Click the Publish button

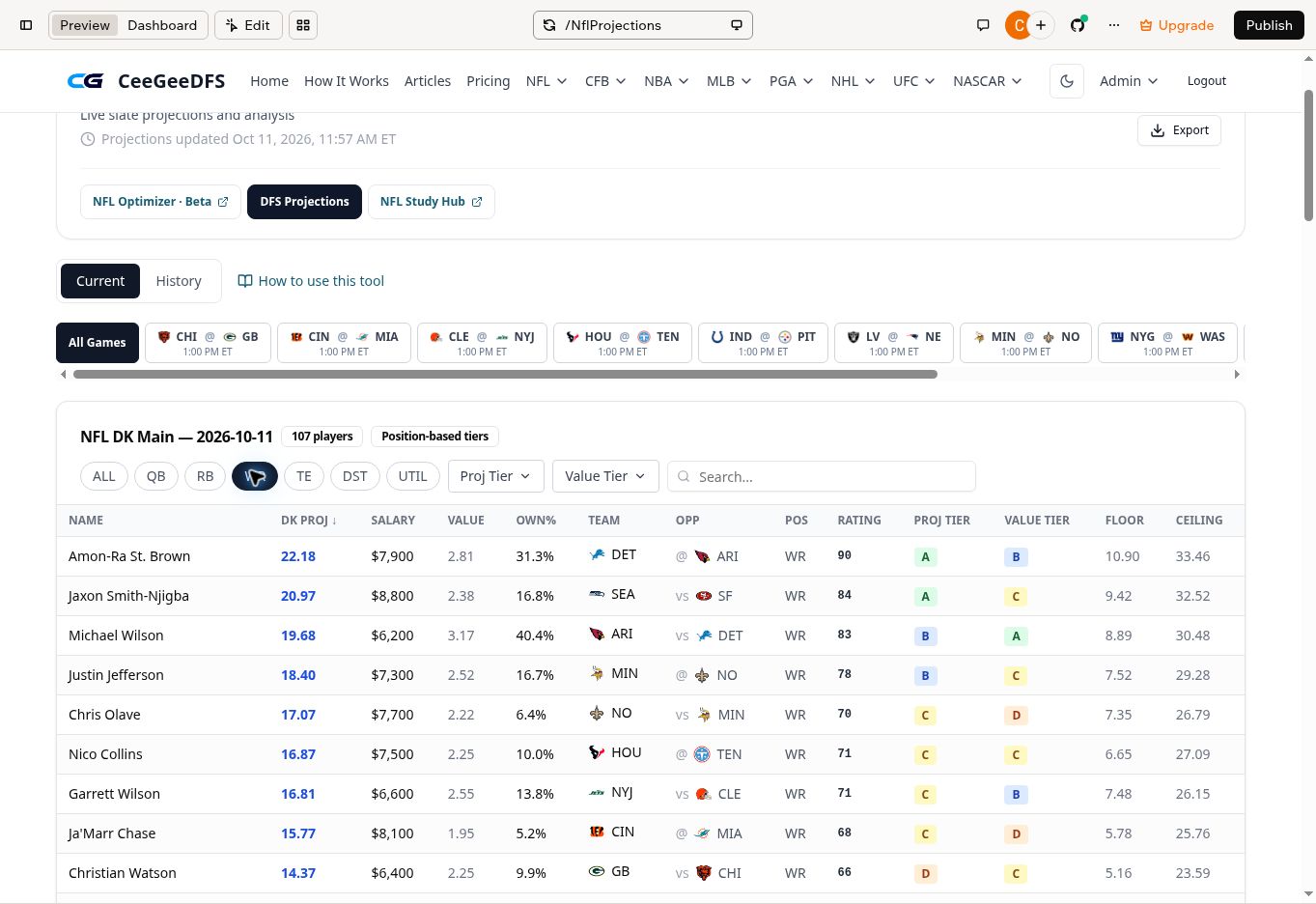[x=1269, y=25]
